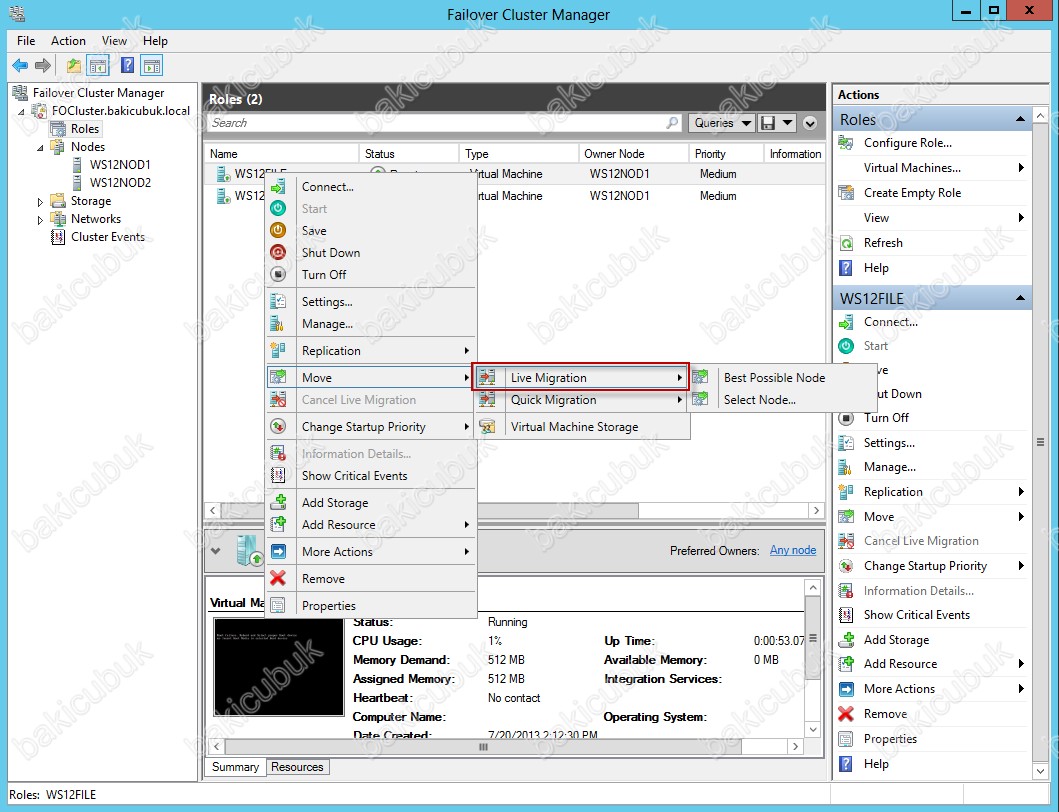Click the Priority column header
1059x812 pixels.
[725, 153]
